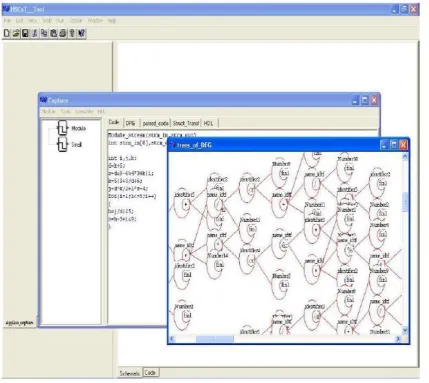Click the Help question-mark toolbar icon
The width and height of the screenshot is (429, 383).
tap(72, 33)
